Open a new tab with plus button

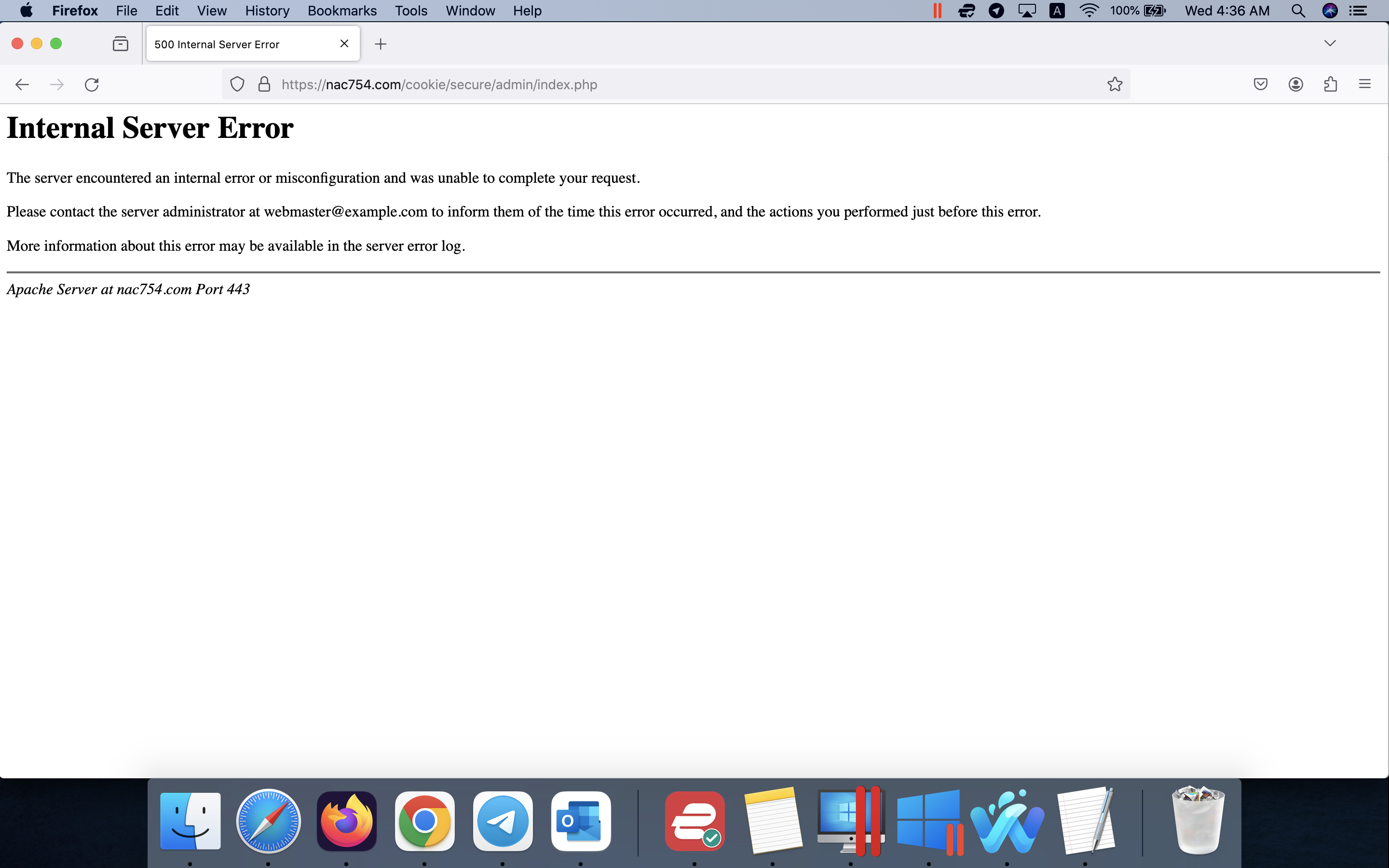381,44
